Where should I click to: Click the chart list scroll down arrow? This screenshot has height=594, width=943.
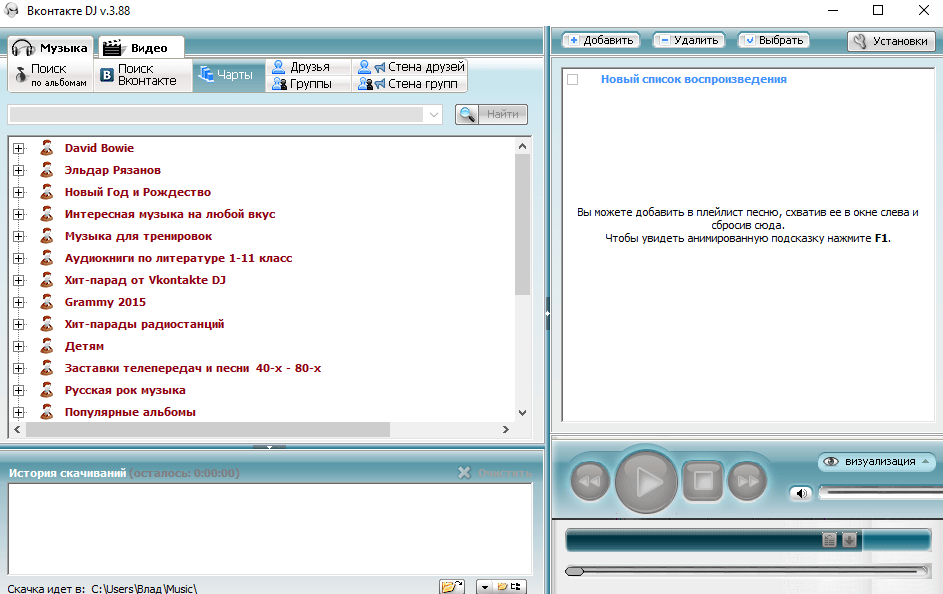pyautogui.click(x=522, y=412)
